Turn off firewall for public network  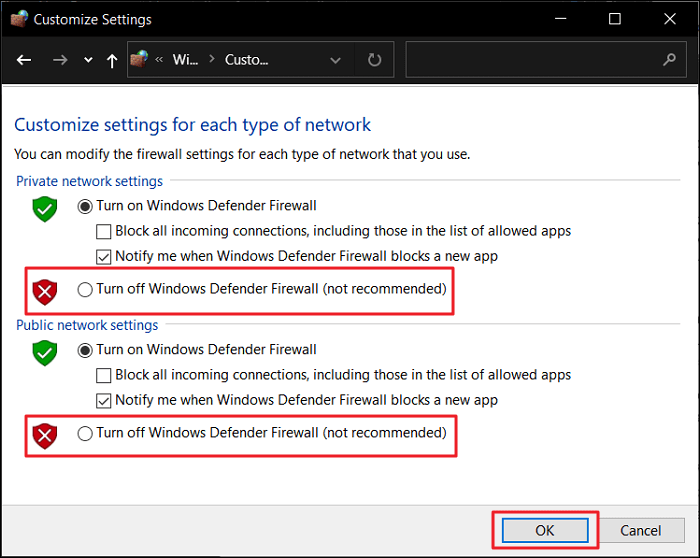85,434
